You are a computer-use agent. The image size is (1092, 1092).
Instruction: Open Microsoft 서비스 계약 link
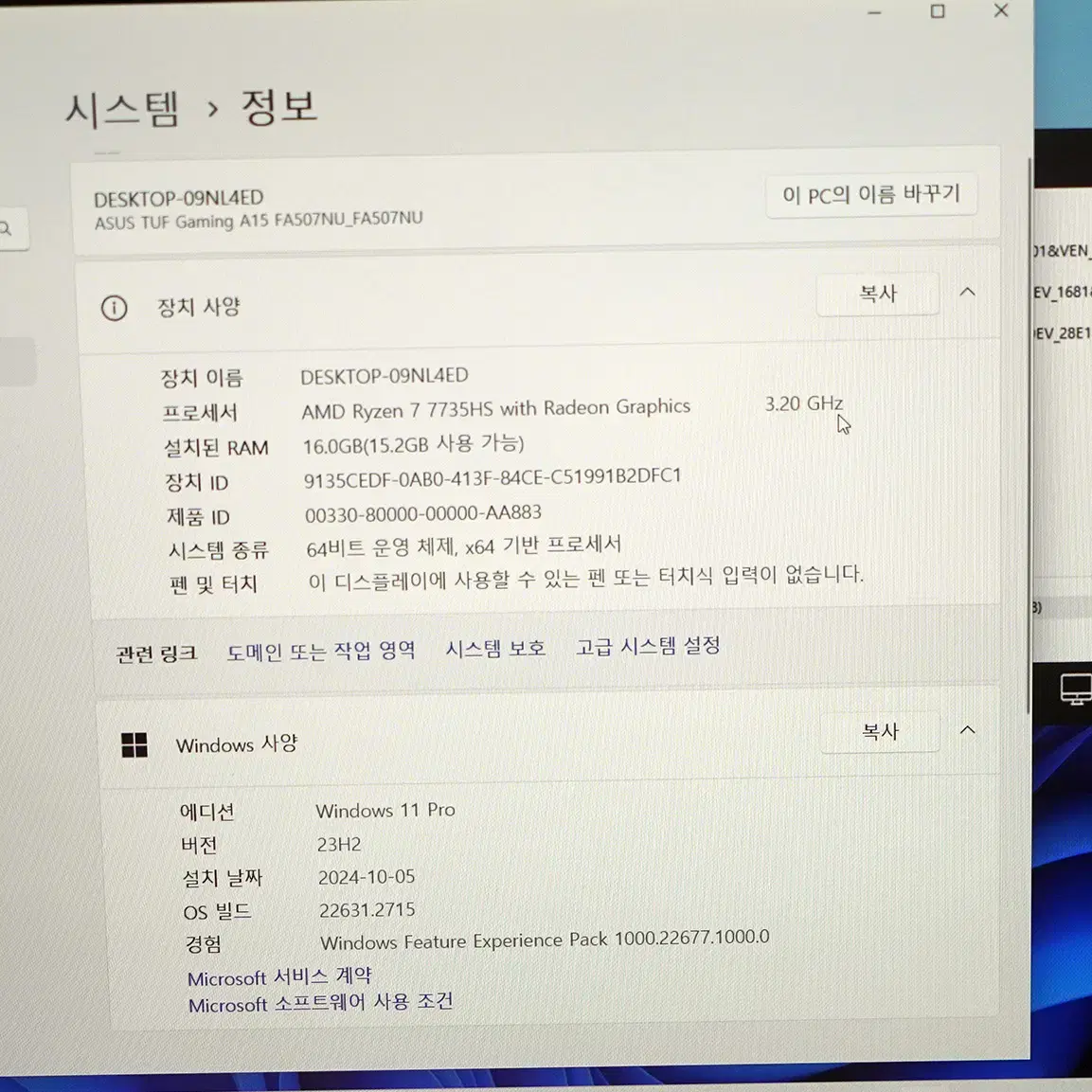click(279, 976)
